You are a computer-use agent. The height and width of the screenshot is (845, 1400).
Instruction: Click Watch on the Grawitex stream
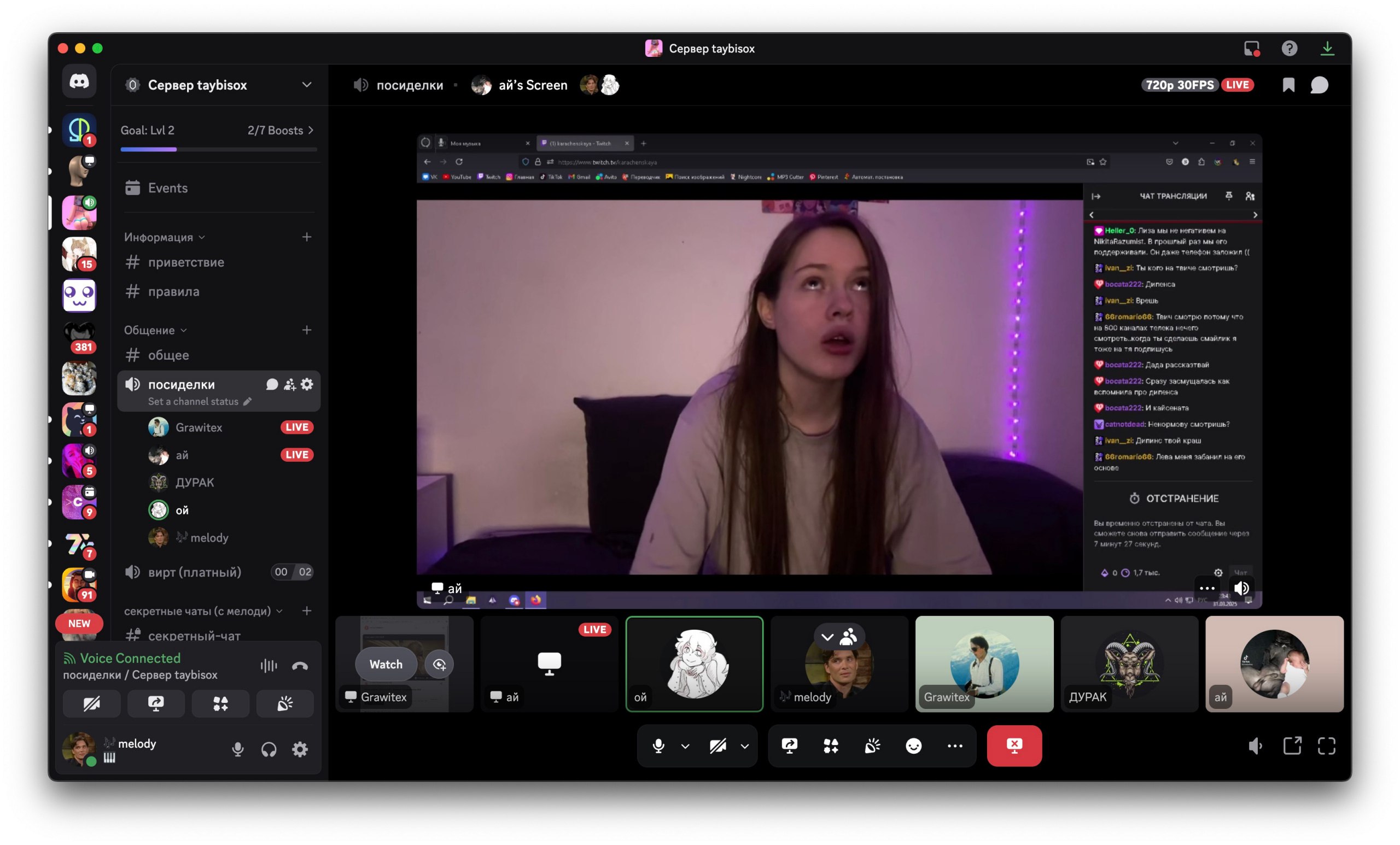[x=386, y=664]
